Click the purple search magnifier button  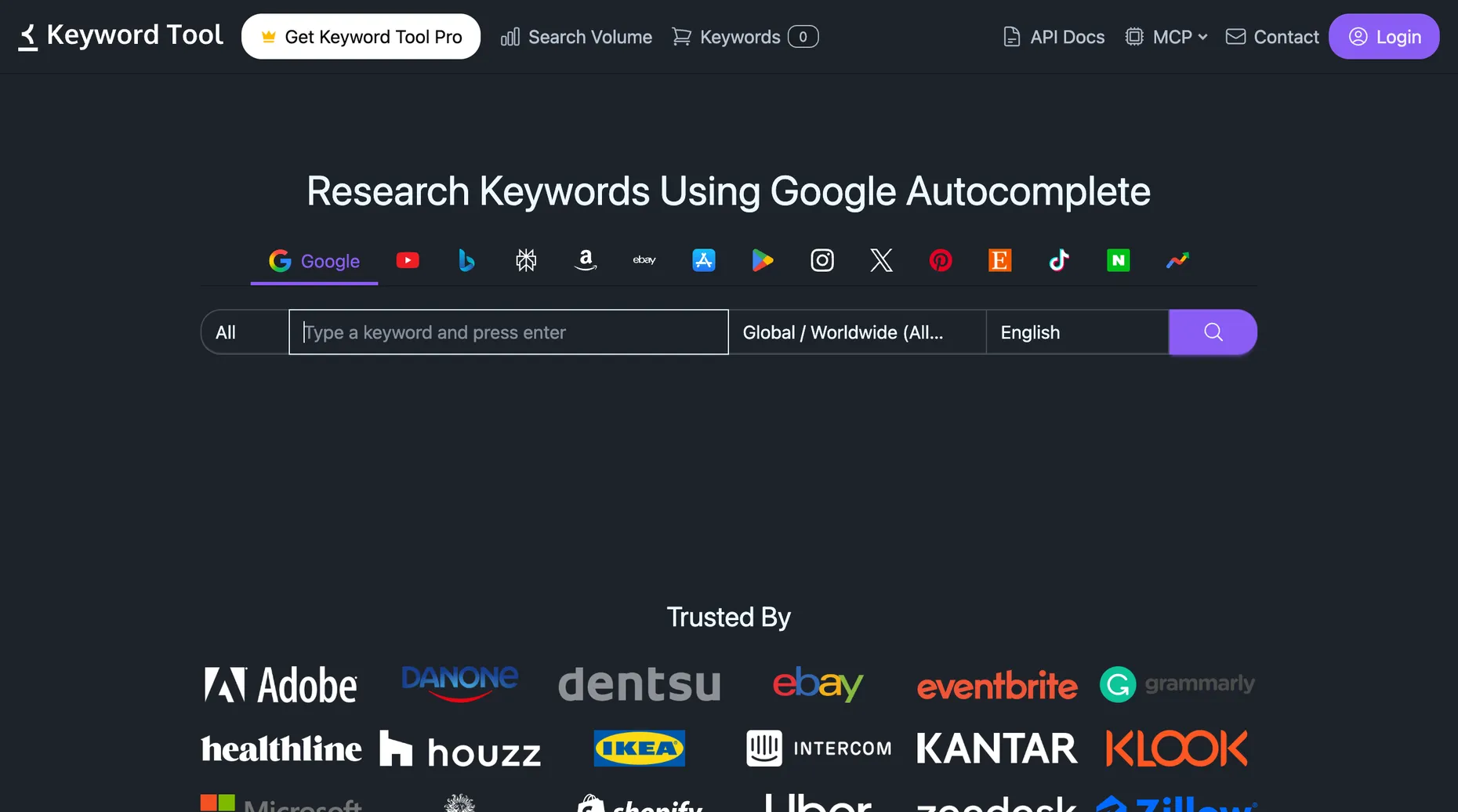point(1213,332)
